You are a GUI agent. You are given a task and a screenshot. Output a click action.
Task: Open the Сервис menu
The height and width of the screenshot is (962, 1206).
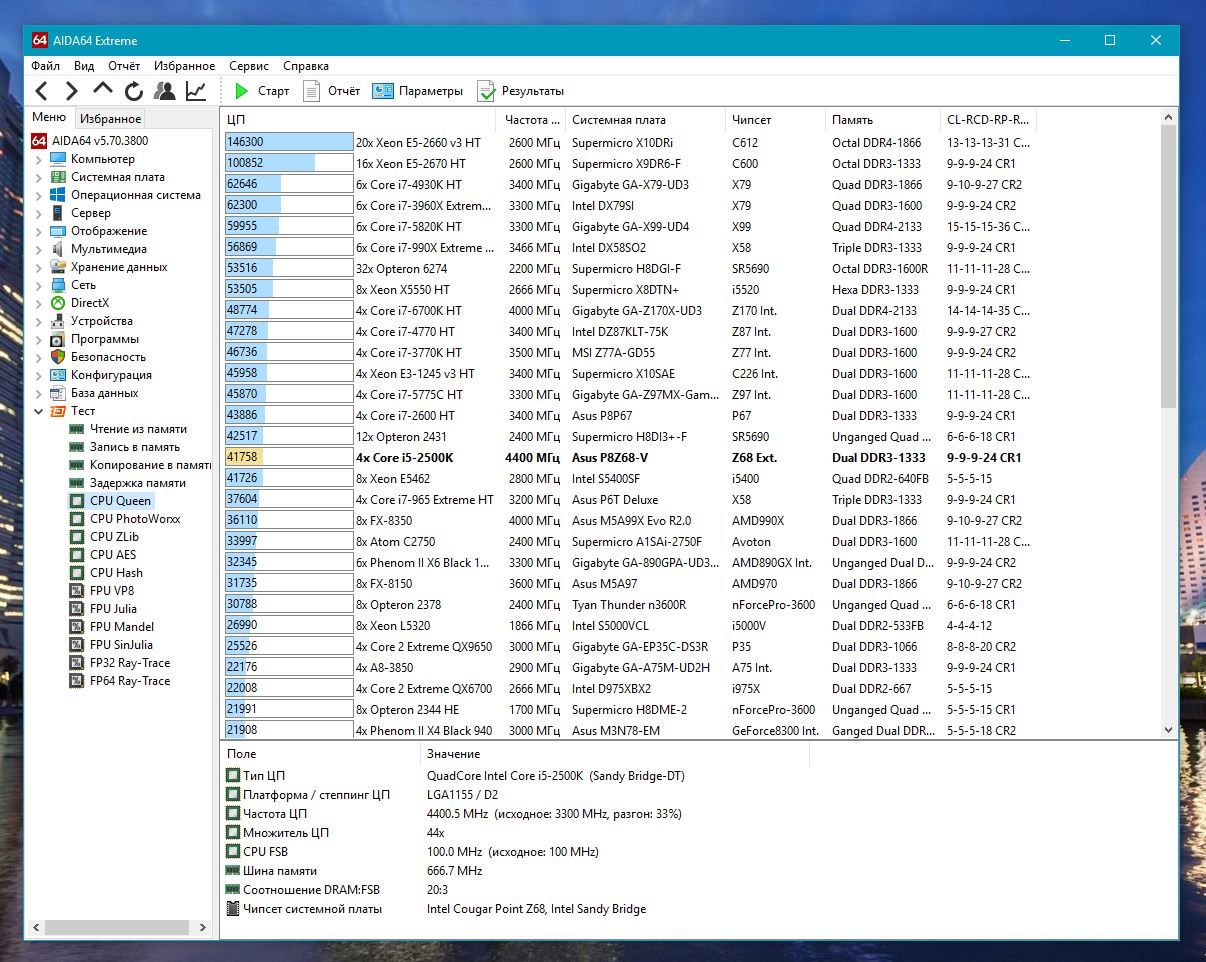click(248, 66)
